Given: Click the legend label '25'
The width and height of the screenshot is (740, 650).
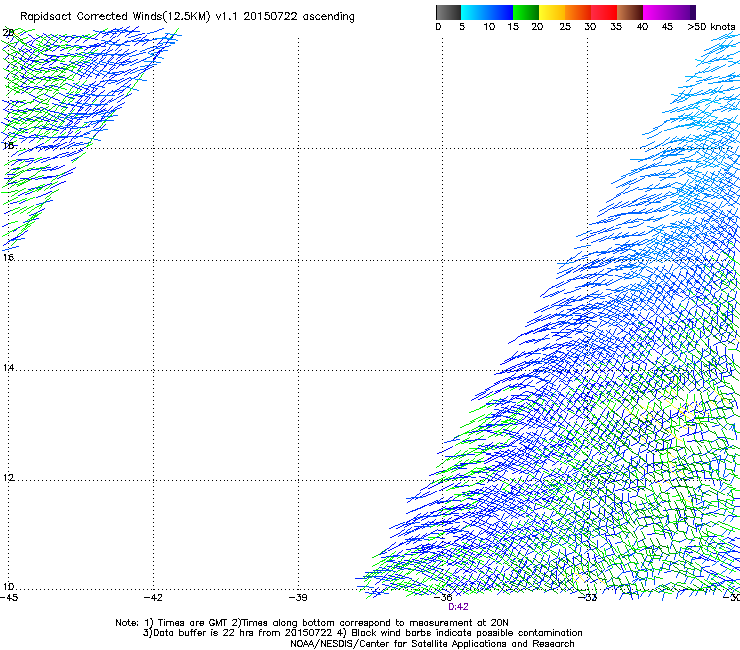Looking at the screenshot, I should 565,27.
